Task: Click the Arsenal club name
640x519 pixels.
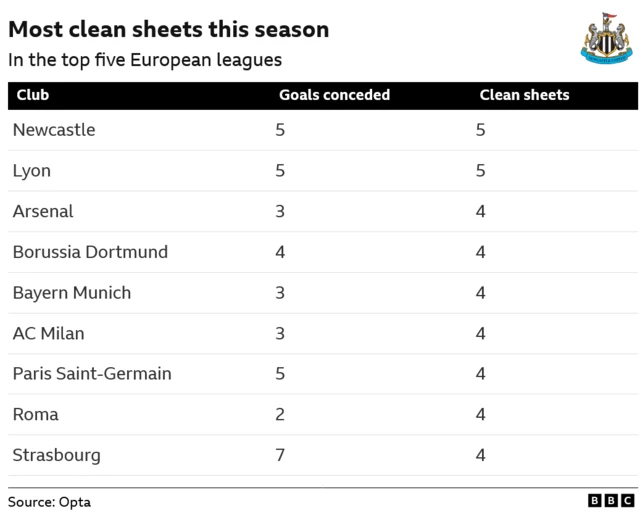Action: 43,211
